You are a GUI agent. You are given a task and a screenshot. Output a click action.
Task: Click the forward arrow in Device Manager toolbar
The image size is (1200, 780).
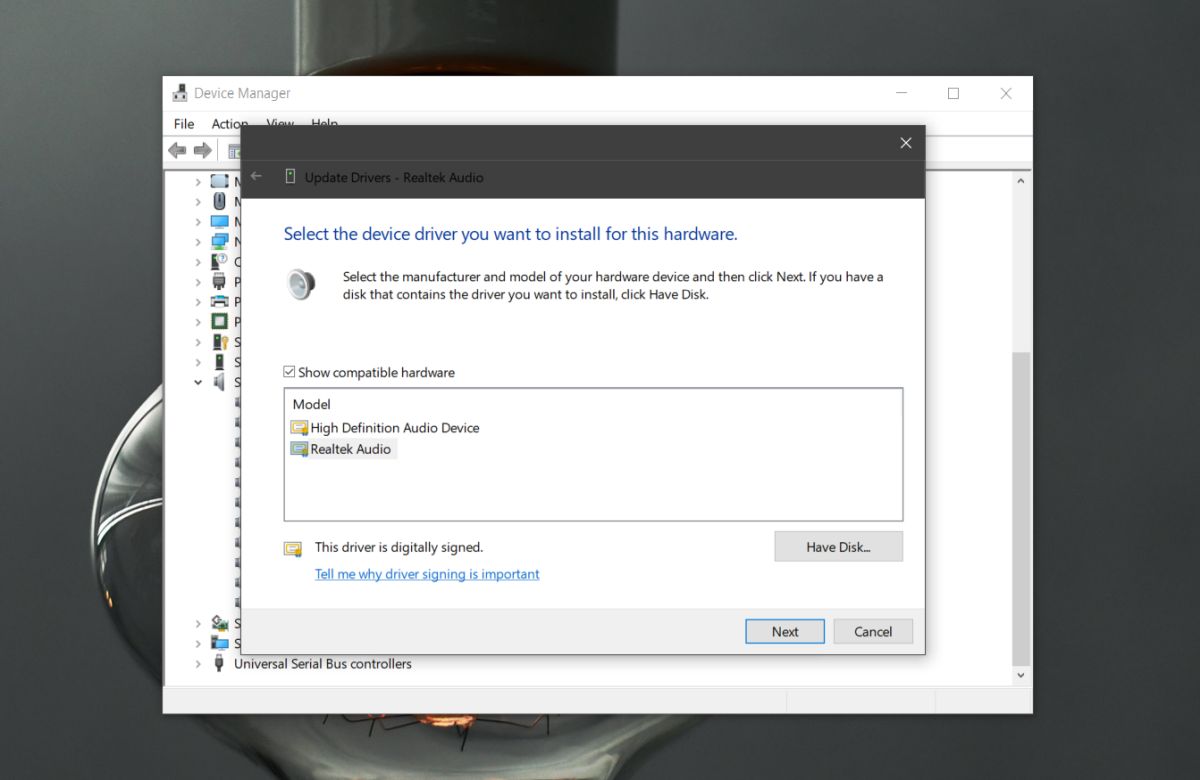point(202,150)
